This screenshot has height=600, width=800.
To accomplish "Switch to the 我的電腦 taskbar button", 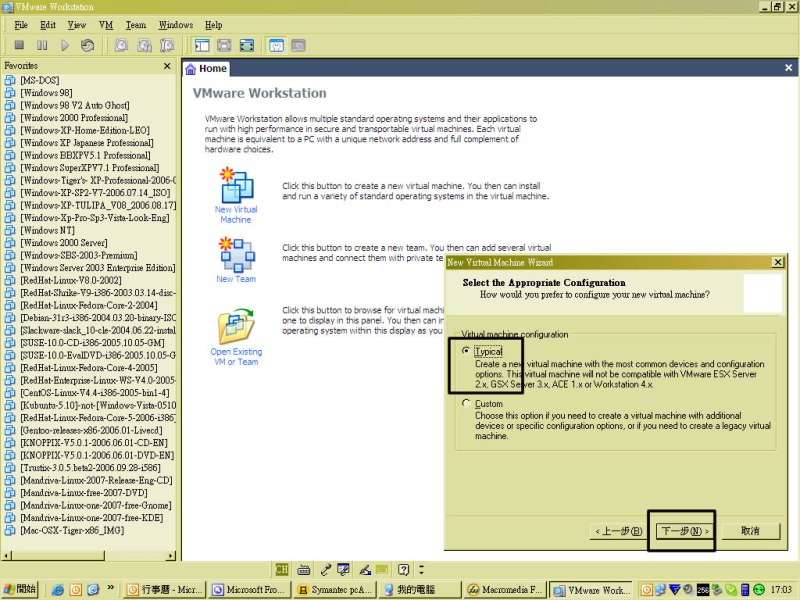I will tap(419, 590).
